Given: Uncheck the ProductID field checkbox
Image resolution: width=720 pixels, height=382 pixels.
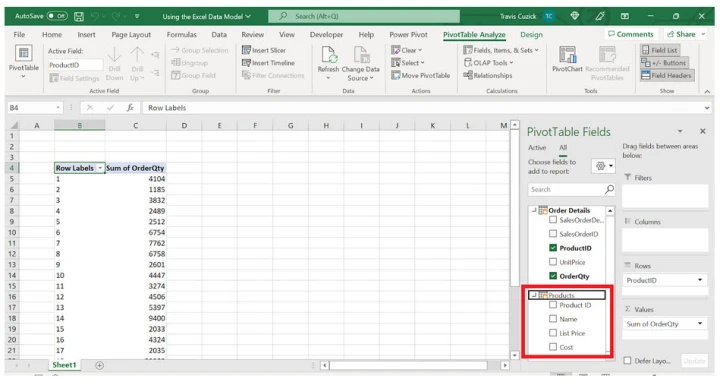Looking at the screenshot, I should [553, 248].
